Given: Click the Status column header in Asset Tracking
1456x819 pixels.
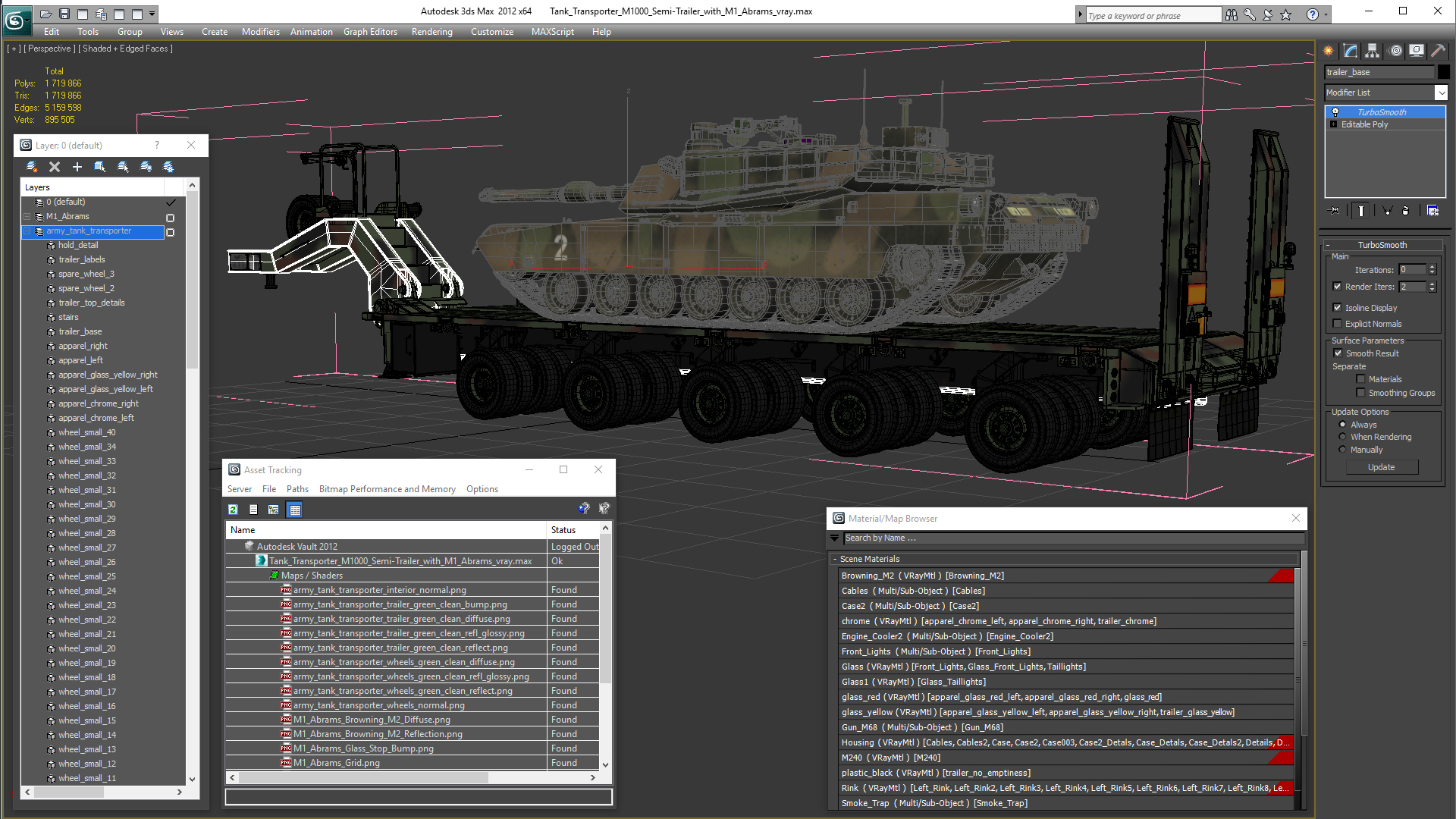Looking at the screenshot, I should click(x=573, y=530).
